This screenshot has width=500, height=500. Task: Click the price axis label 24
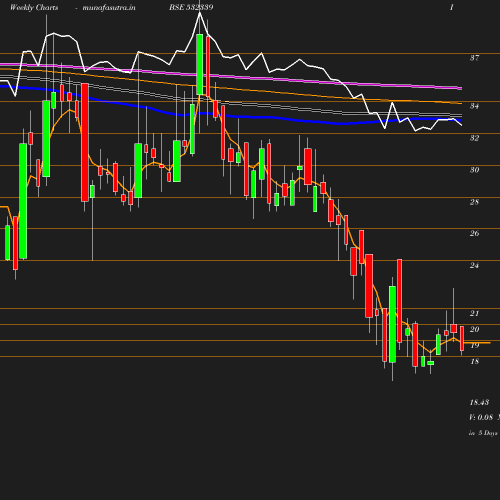[x=474, y=265]
